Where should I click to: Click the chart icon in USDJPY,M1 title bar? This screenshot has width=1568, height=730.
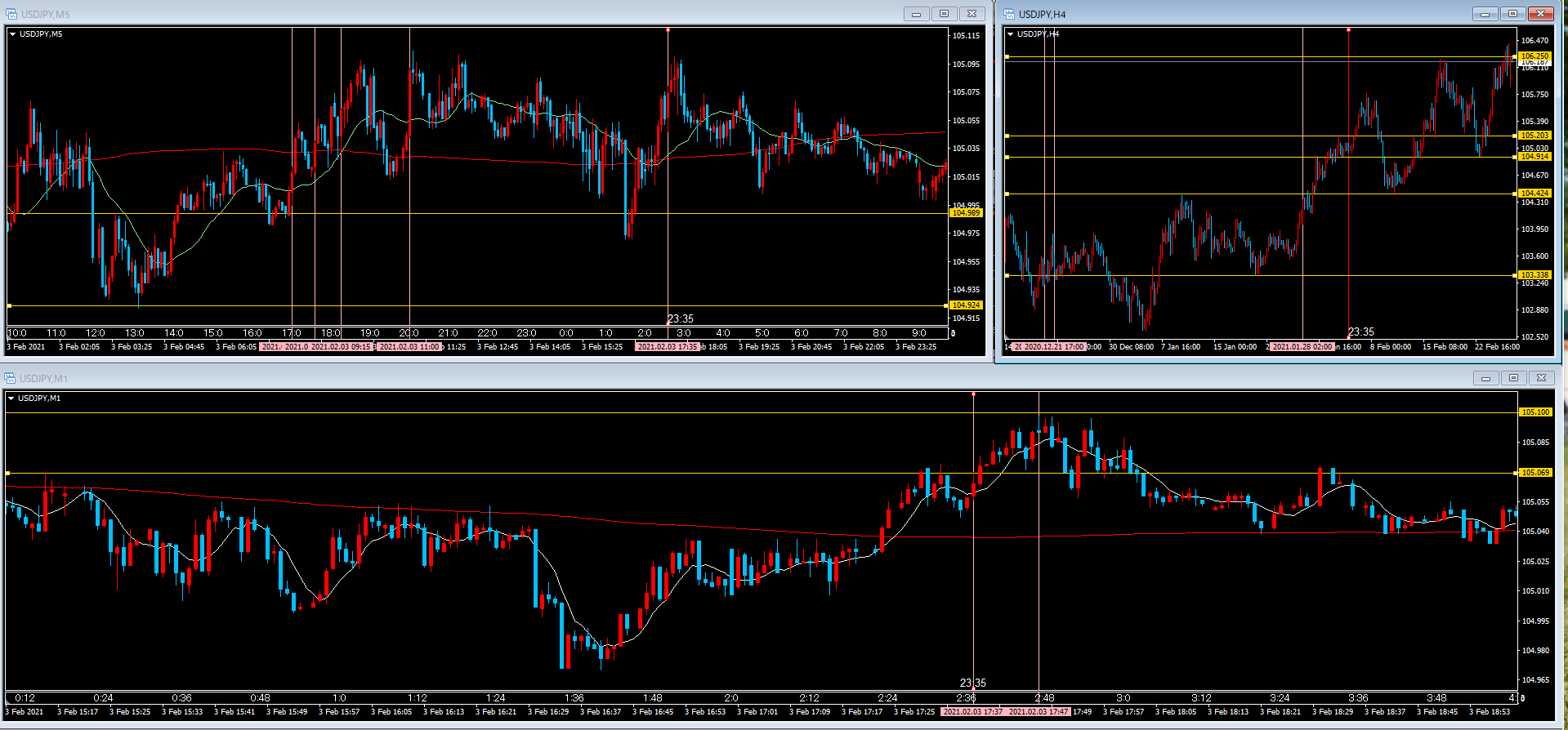[x=11, y=378]
